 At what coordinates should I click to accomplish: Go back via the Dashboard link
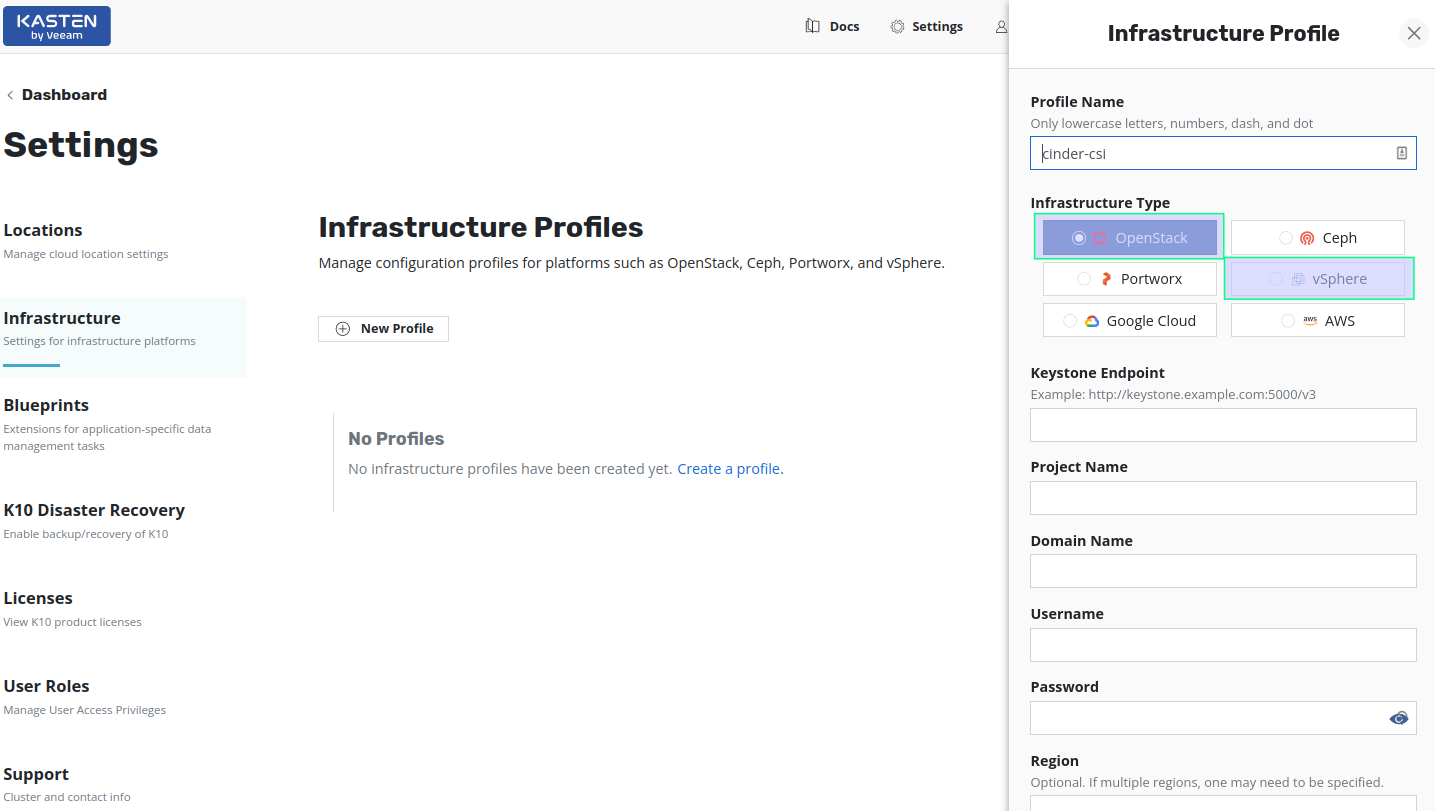[x=64, y=95]
